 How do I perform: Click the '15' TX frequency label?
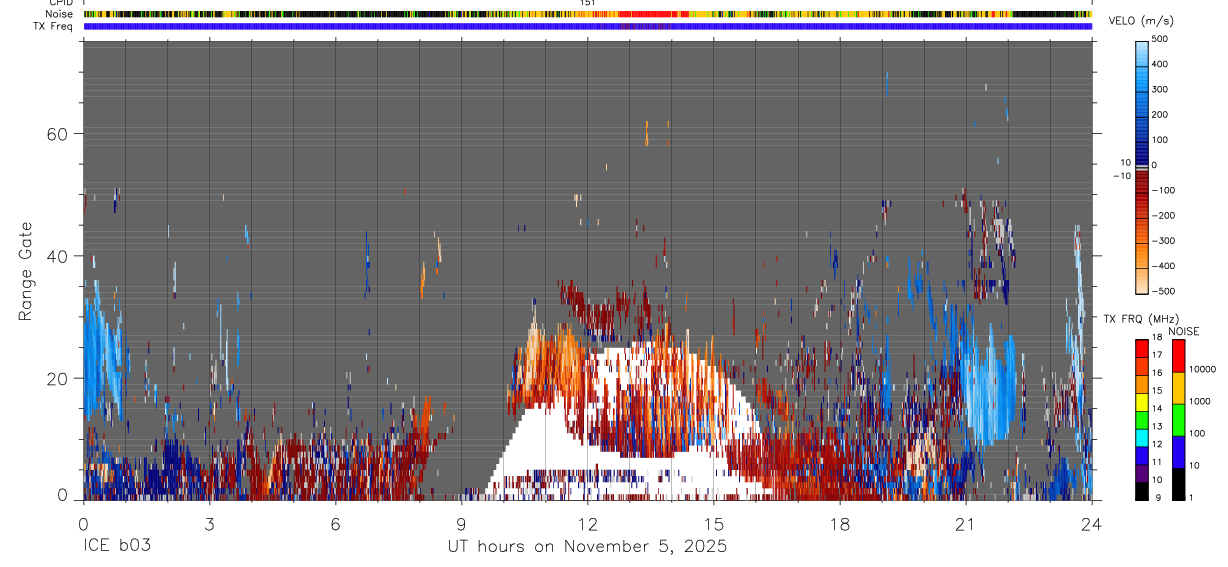(x=1158, y=391)
